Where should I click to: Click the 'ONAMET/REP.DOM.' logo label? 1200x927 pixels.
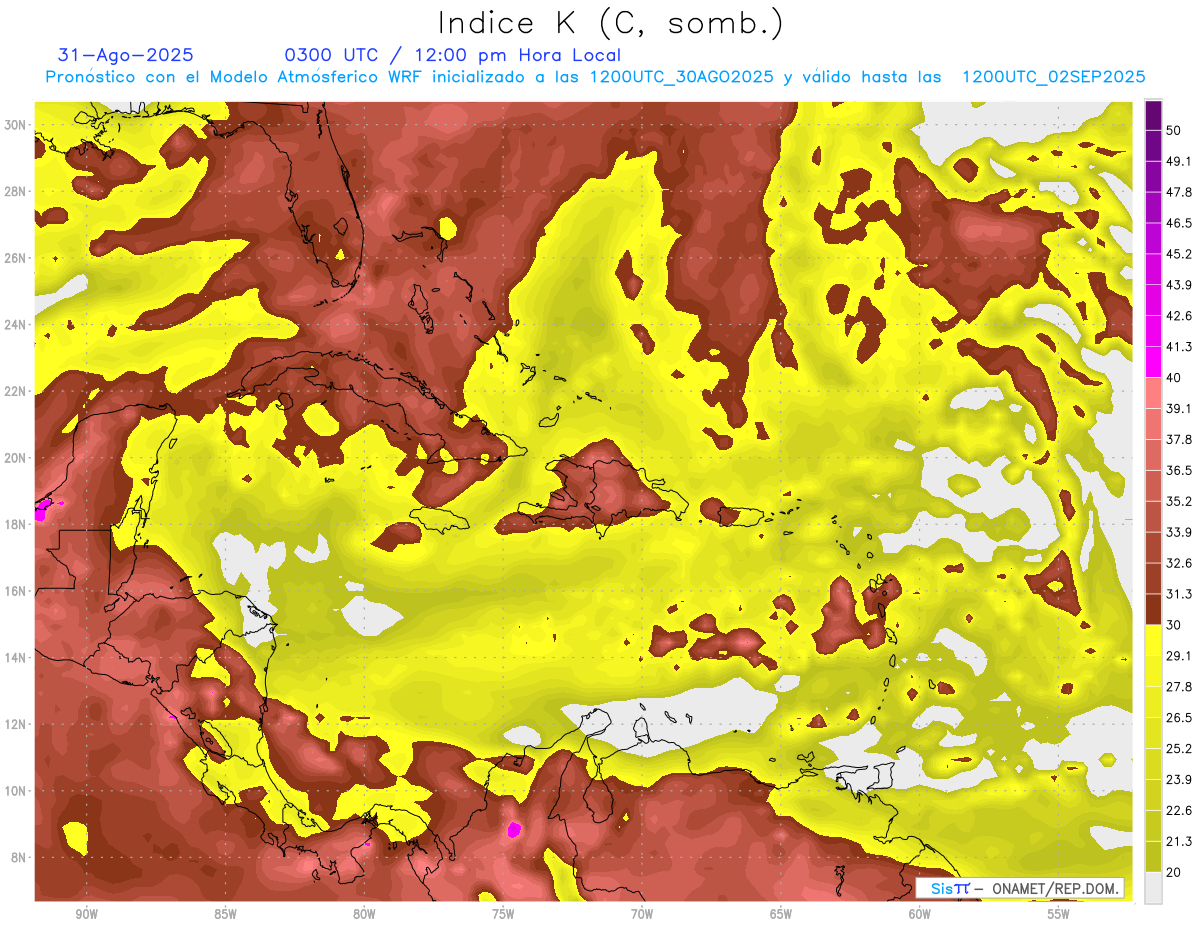[x=1056, y=888]
